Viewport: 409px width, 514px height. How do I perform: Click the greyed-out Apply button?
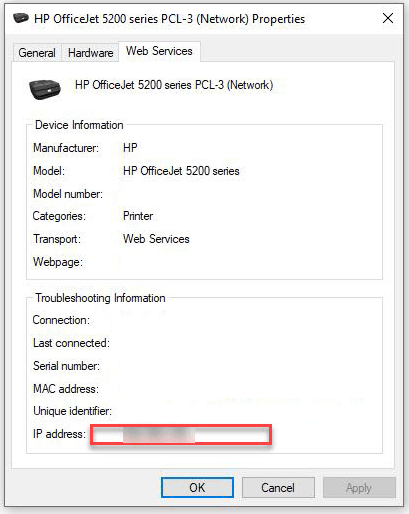click(359, 488)
